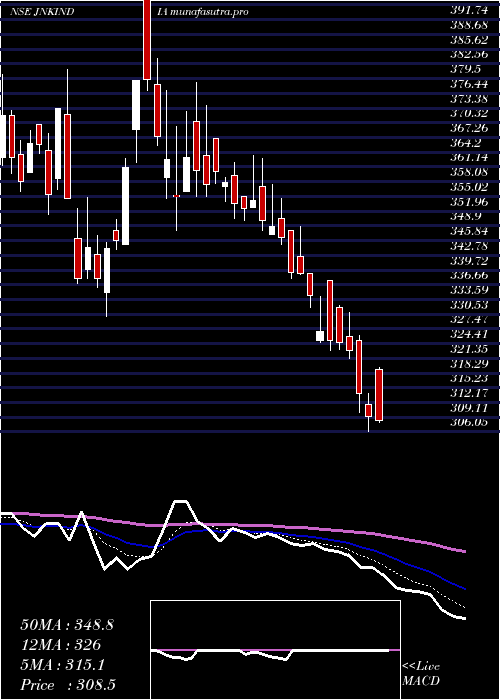Click the Live MACD label
Screen dimensions: 500x700
[421, 674]
